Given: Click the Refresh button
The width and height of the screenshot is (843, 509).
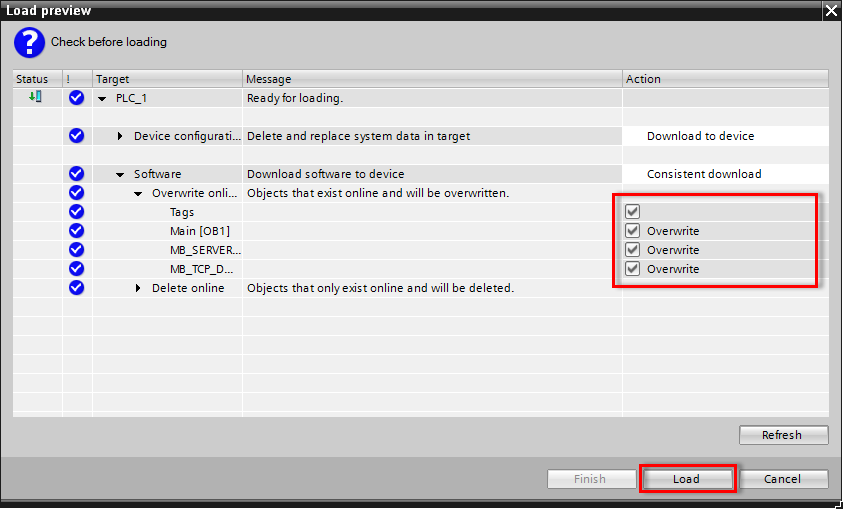Looking at the screenshot, I should tap(783, 435).
